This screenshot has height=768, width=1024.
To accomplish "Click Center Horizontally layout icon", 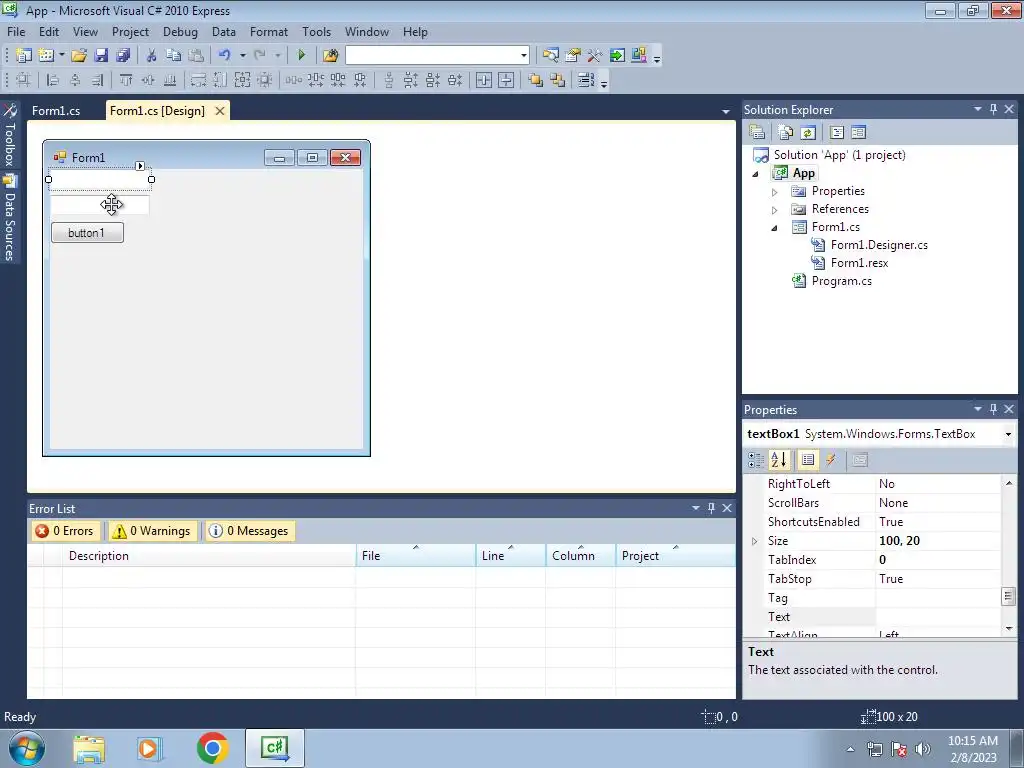I will 484,80.
